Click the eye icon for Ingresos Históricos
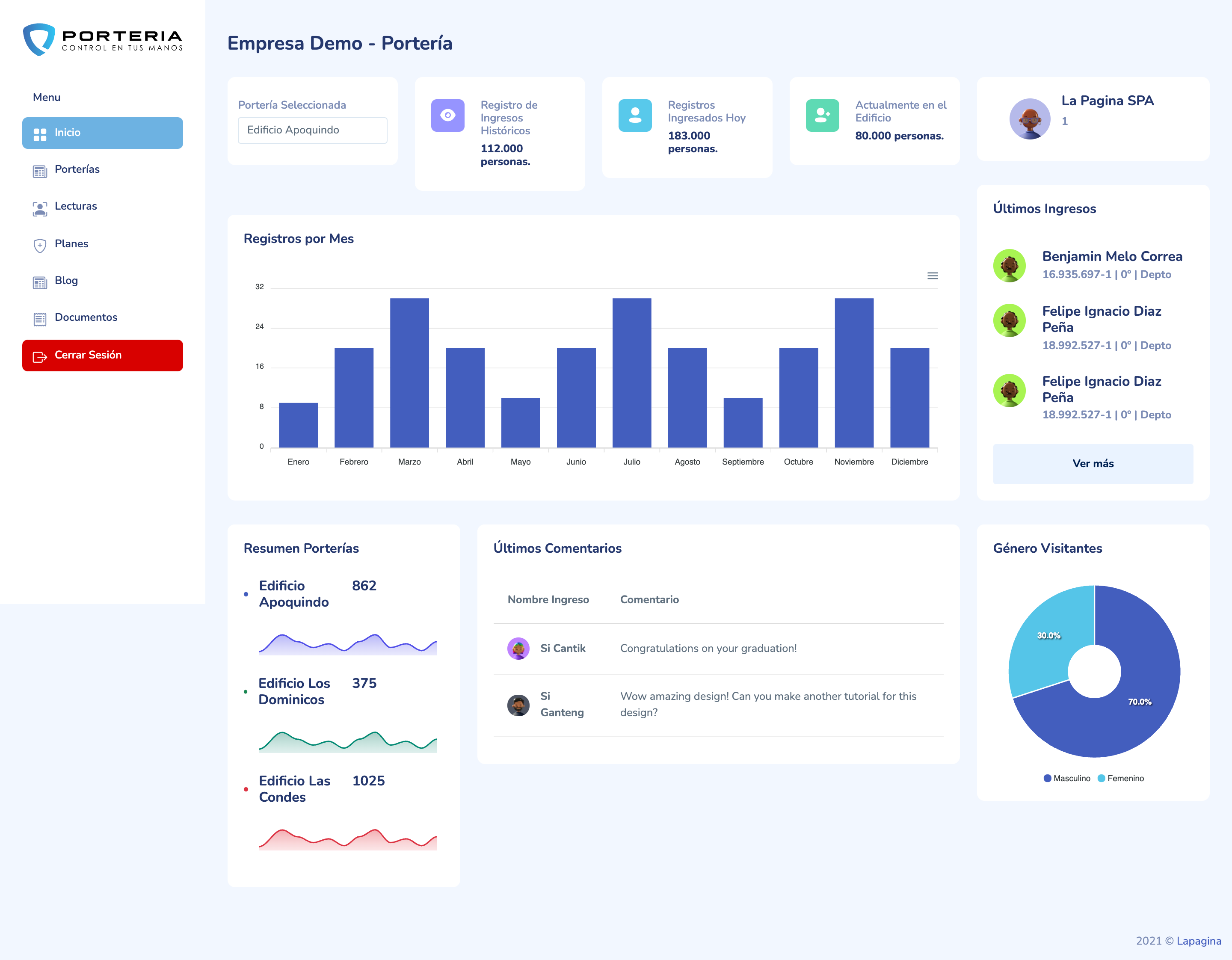Screen dimensions: 1232x960 tap(447, 116)
